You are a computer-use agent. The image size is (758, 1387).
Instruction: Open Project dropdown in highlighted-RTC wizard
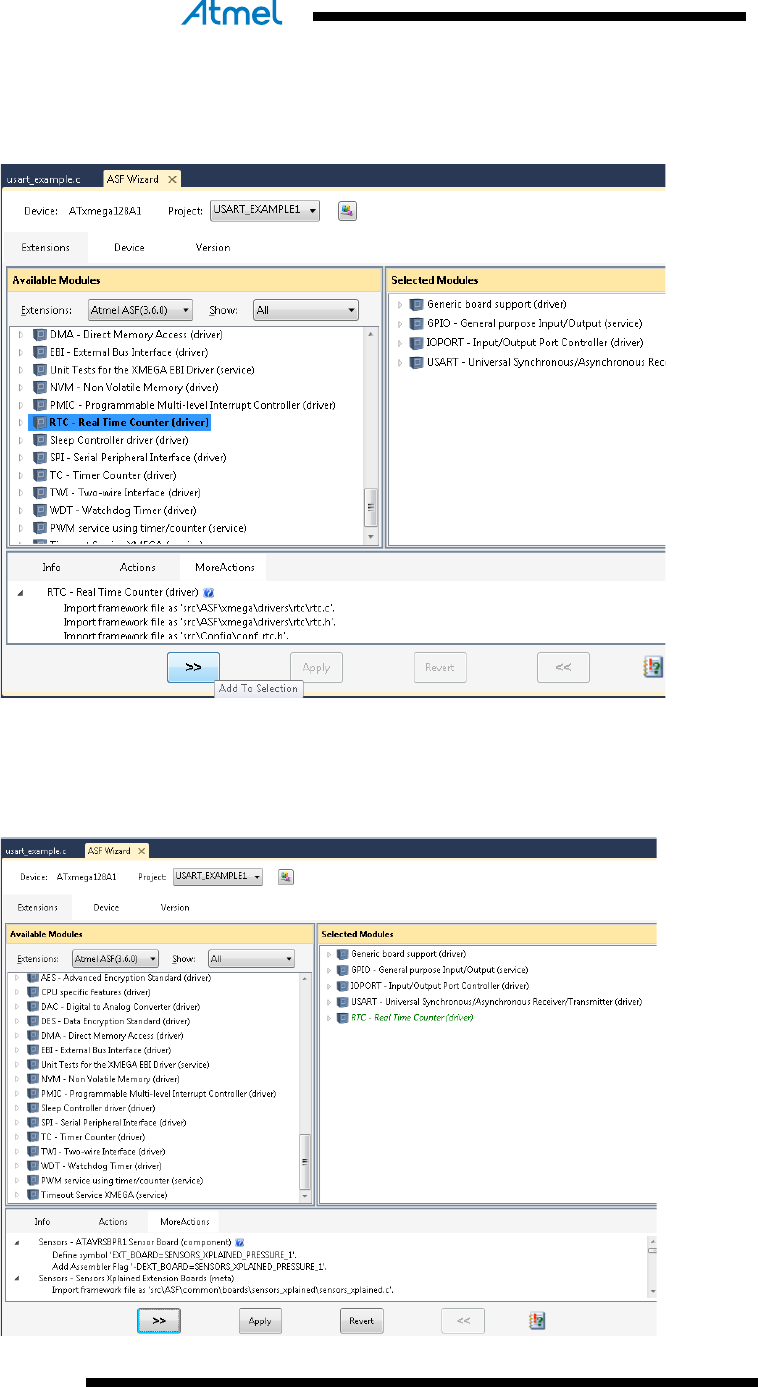click(x=266, y=211)
